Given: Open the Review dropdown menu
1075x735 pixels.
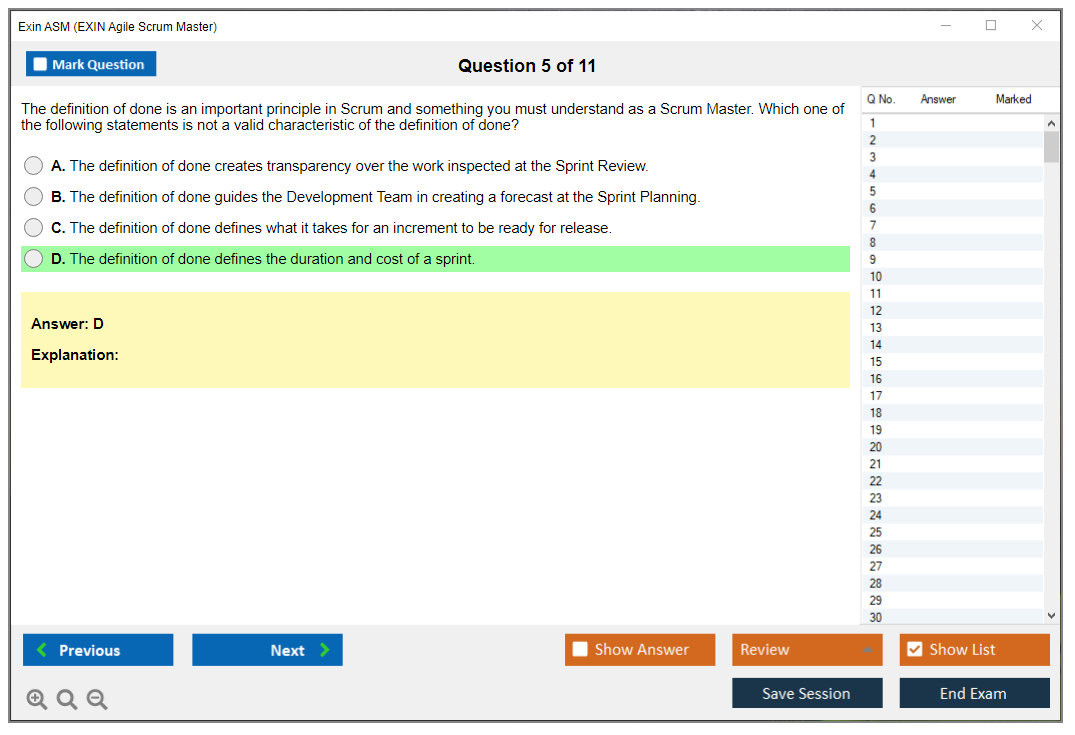Looking at the screenshot, I should click(x=806, y=650).
